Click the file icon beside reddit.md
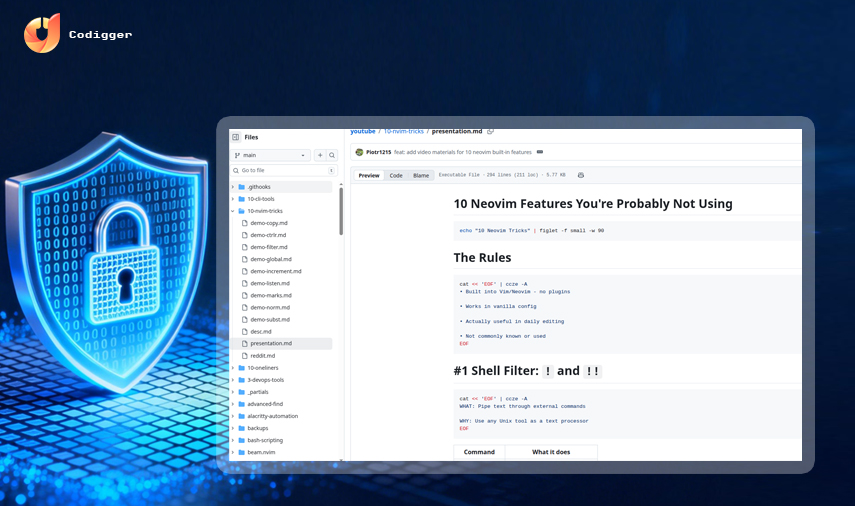Screen dimensions: 855x506 [x=245, y=356]
